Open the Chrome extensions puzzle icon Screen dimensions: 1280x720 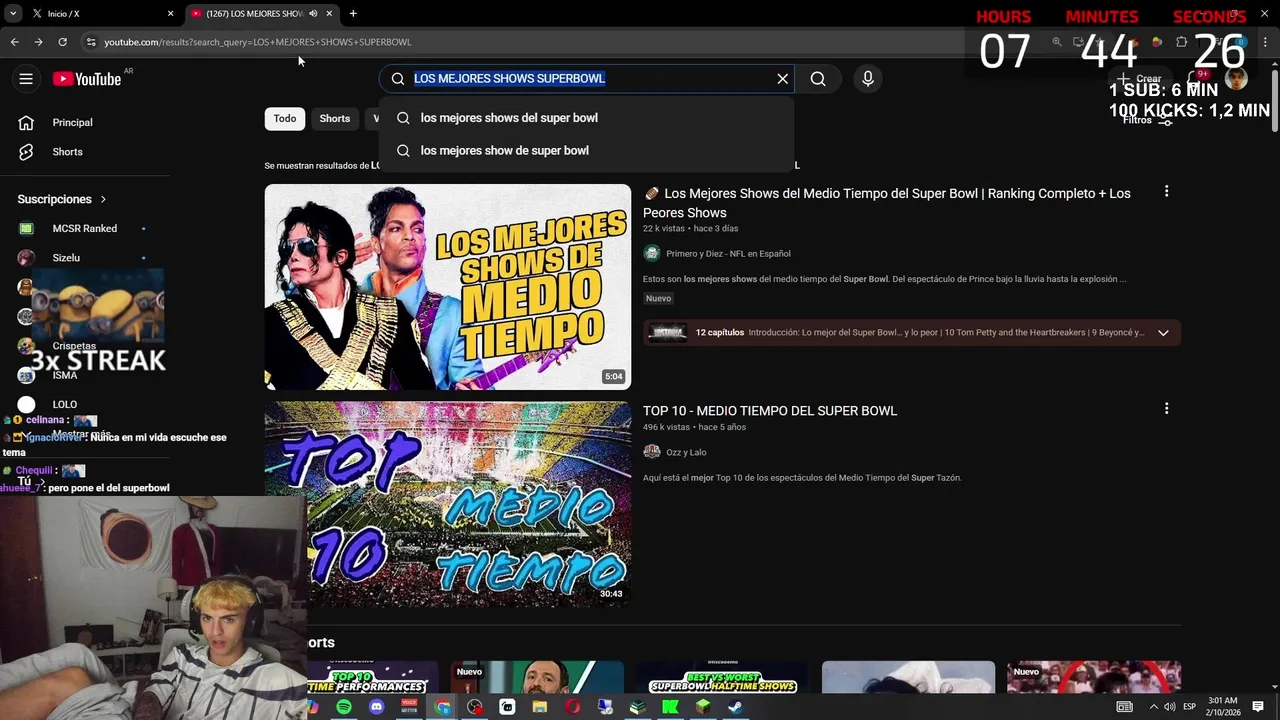pyautogui.click(x=1182, y=42)
